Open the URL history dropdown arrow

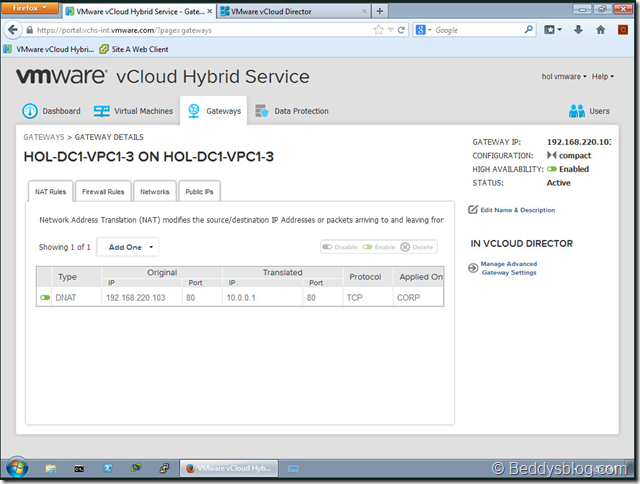click(x=391, y=30)
